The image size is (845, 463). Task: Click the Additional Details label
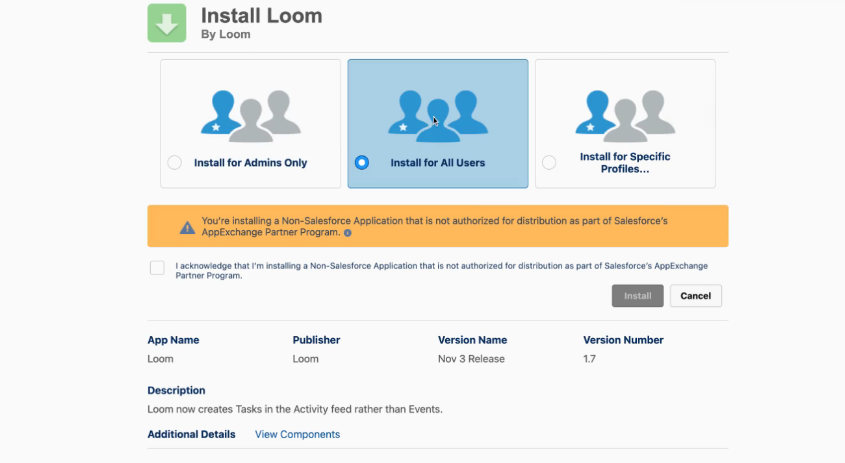[191, 434]
